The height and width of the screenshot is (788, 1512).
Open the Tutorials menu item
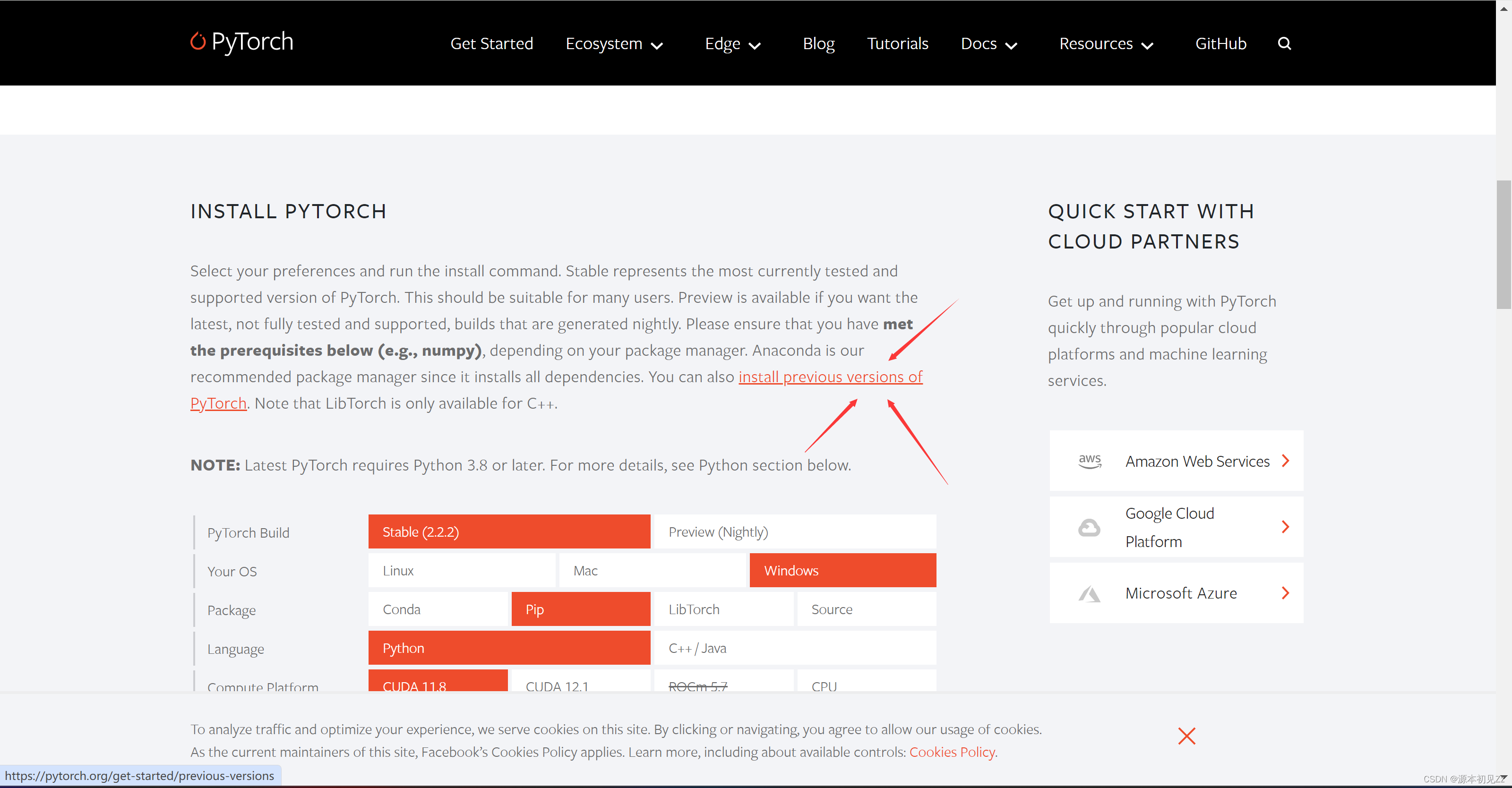(x=897, y=44)
